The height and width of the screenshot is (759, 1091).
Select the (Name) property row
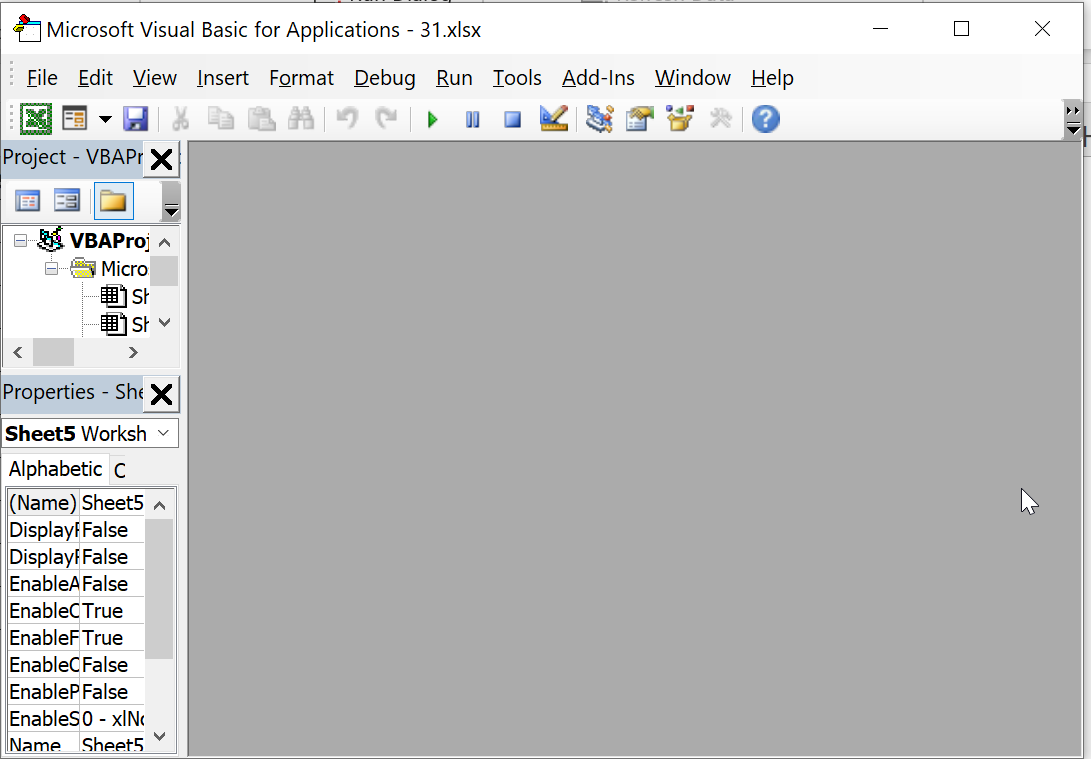[77, 503]
